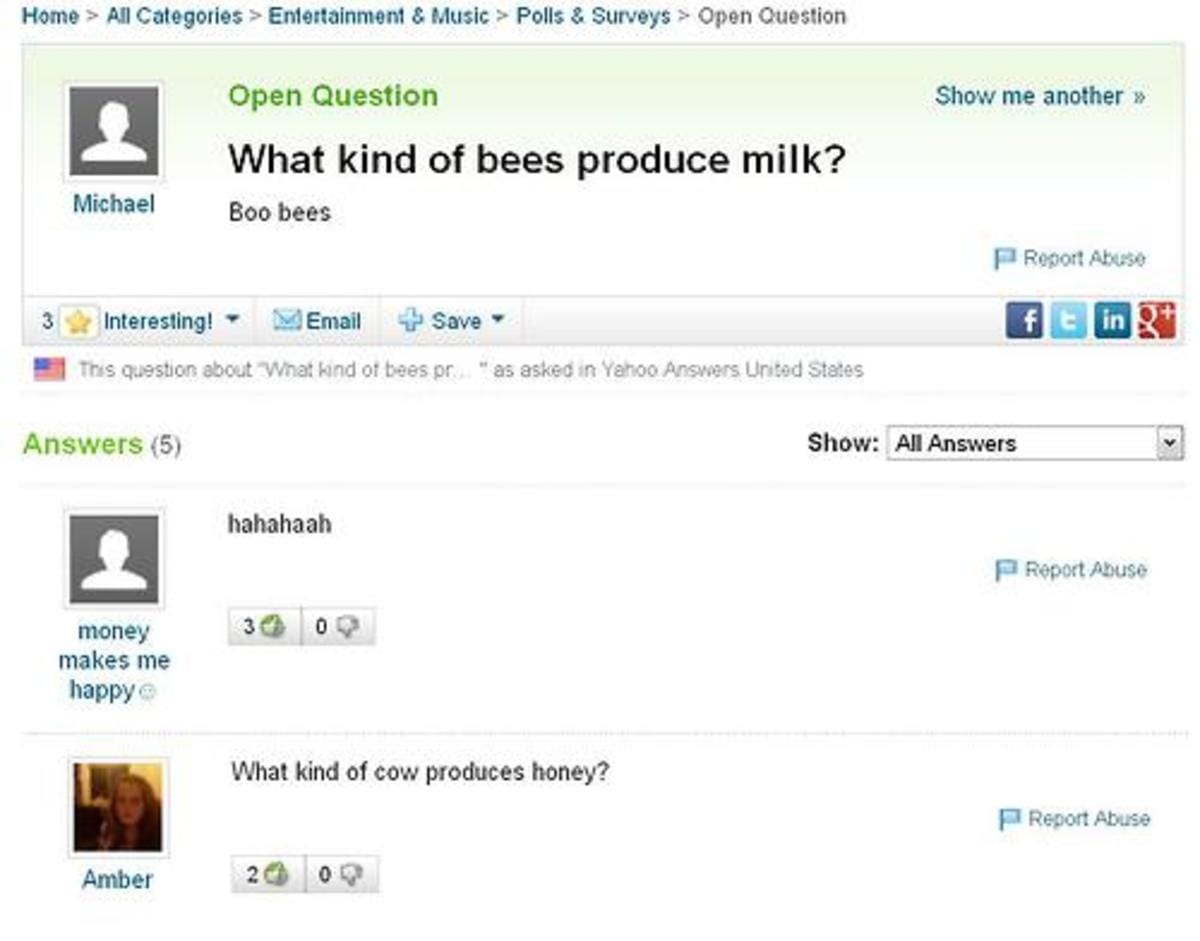The height and width of the screenshot is (941, 1200).
Task: Navigate to Entertainment & Music breadcrumb
Action: coord(379,16)
